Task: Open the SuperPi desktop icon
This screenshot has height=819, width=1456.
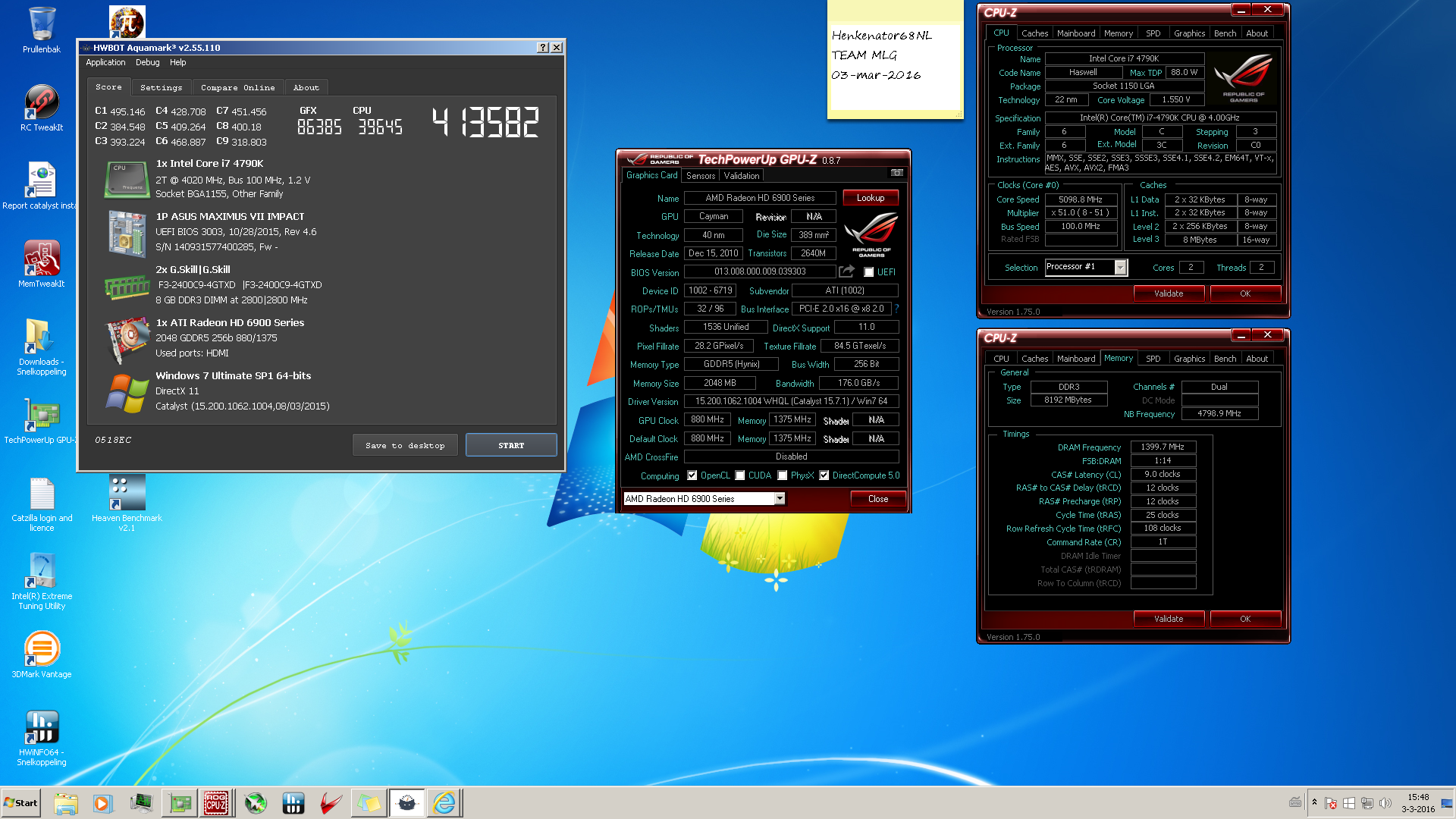Action: pyautogui.click(x=127, y=21)
